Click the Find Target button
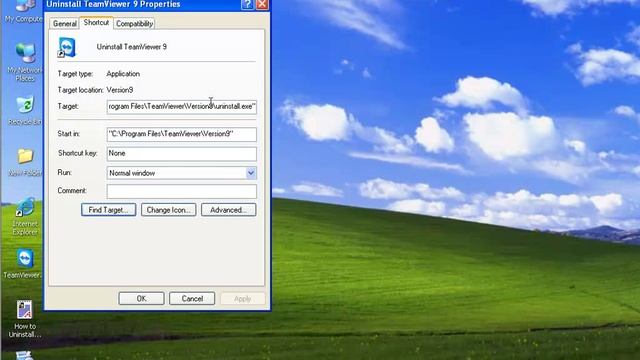This screenshot has width=640, height=360. 109,210
